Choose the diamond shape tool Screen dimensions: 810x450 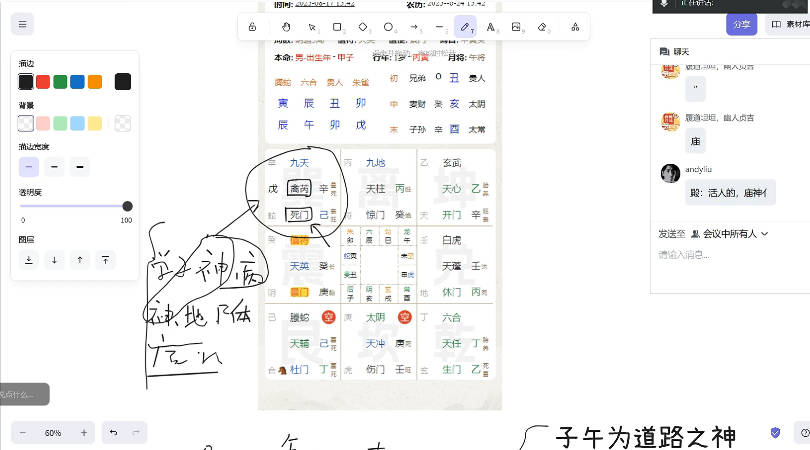[363, 27]
